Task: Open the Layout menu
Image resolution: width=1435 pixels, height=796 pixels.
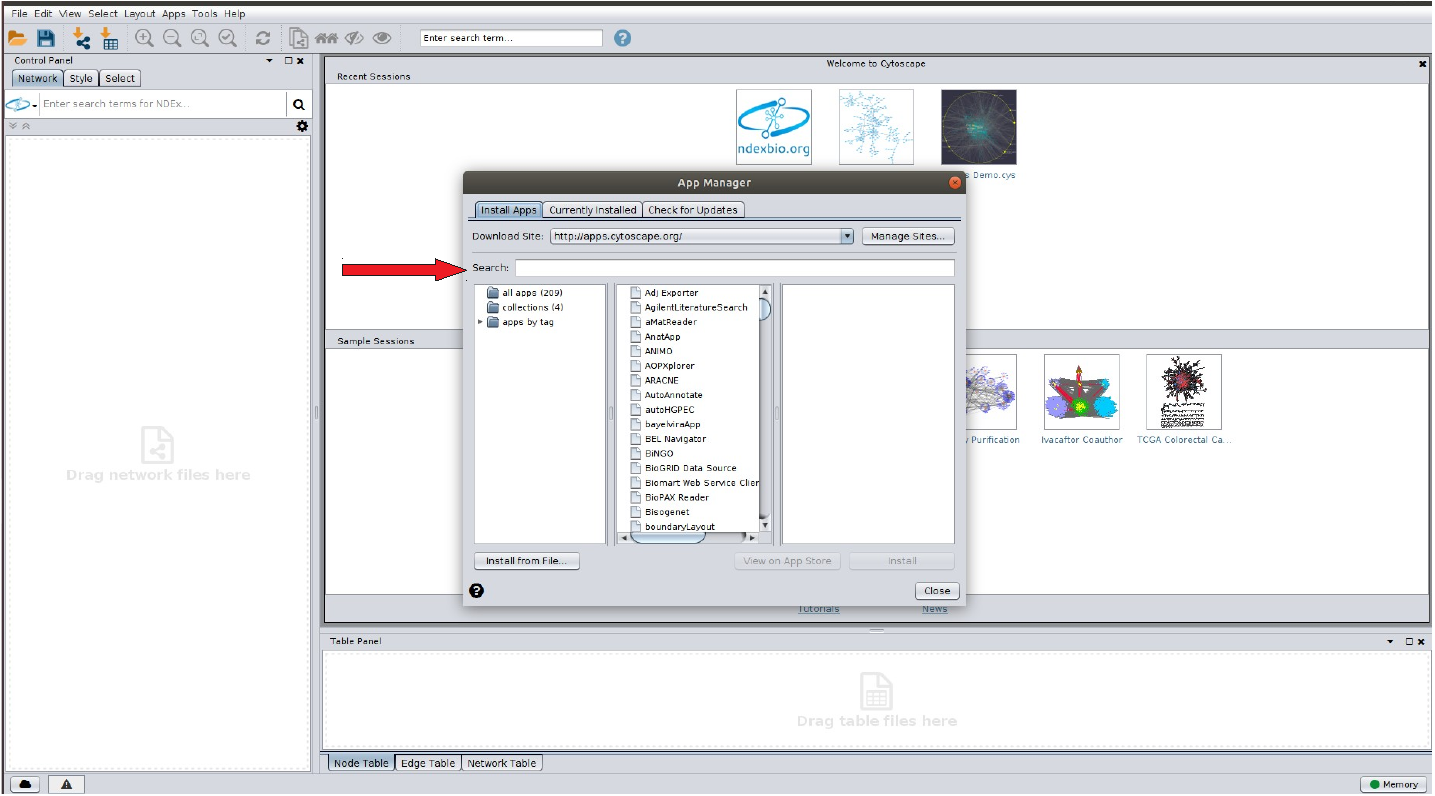Action: 139,14
